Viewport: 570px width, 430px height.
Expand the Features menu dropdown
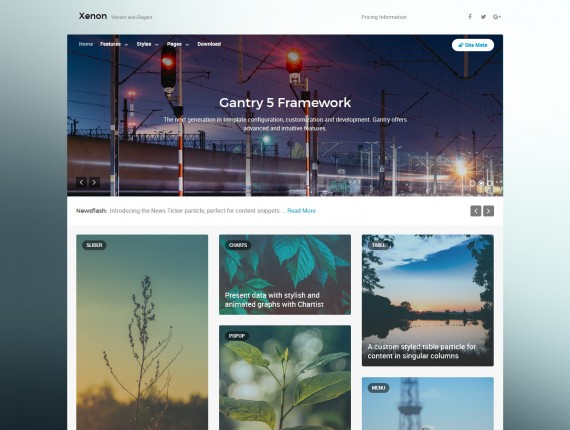click(x=114, y=44)
